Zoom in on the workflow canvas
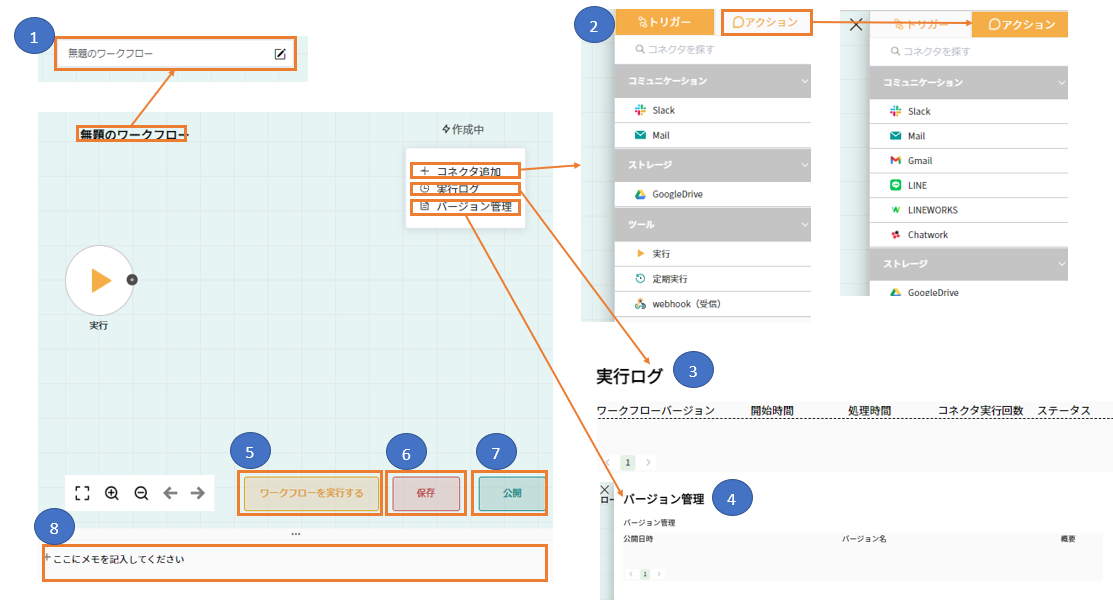 click(112, 493)
